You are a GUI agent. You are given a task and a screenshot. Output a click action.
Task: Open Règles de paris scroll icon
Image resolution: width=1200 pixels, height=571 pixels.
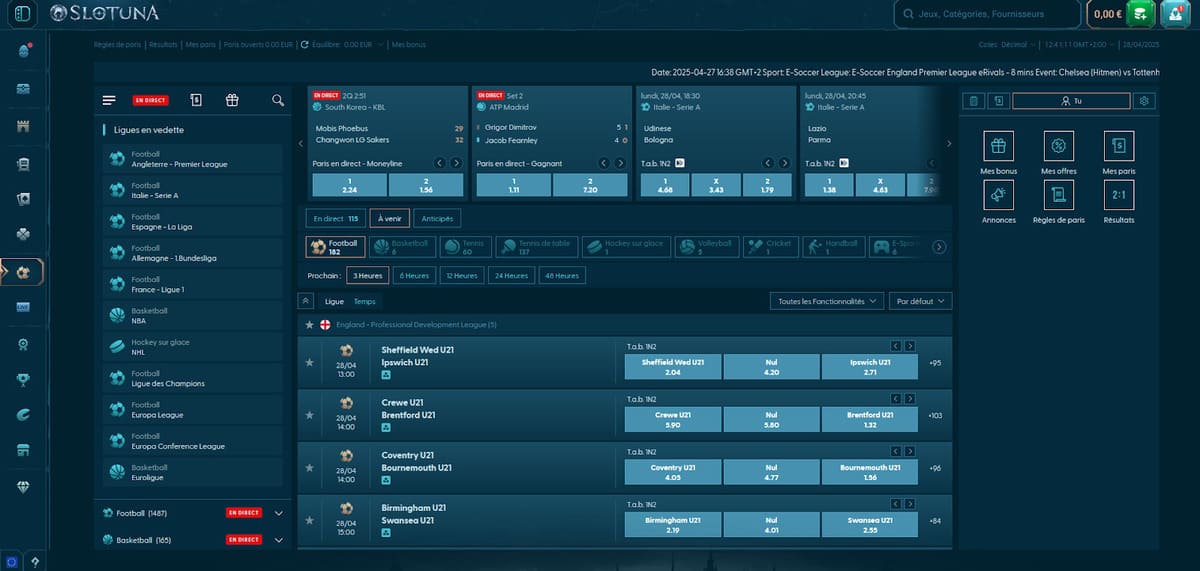tap(1059, 195)
